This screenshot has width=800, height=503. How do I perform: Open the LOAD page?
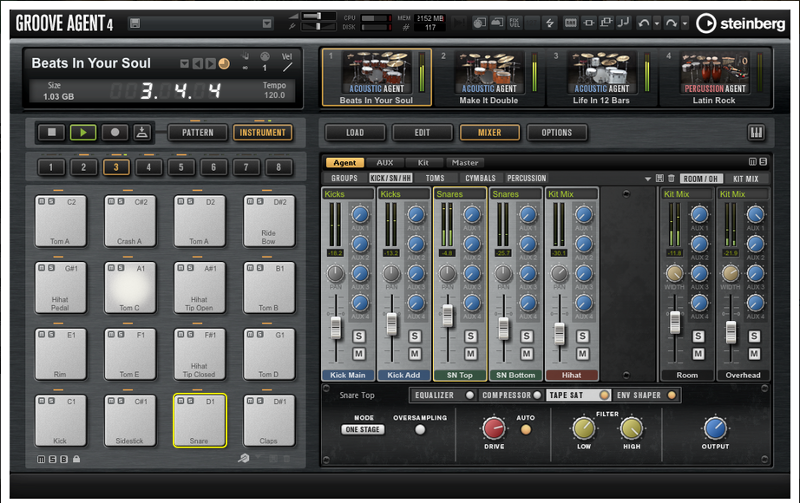click(x=355, y=133)
